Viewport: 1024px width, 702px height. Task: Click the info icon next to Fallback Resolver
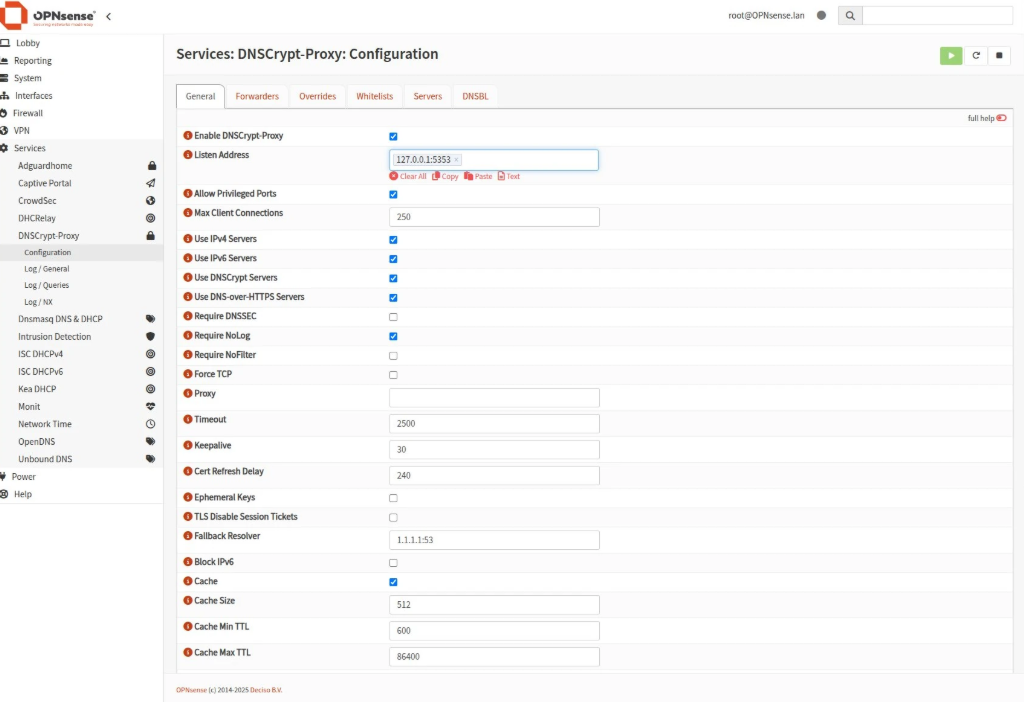coord(187,537)
